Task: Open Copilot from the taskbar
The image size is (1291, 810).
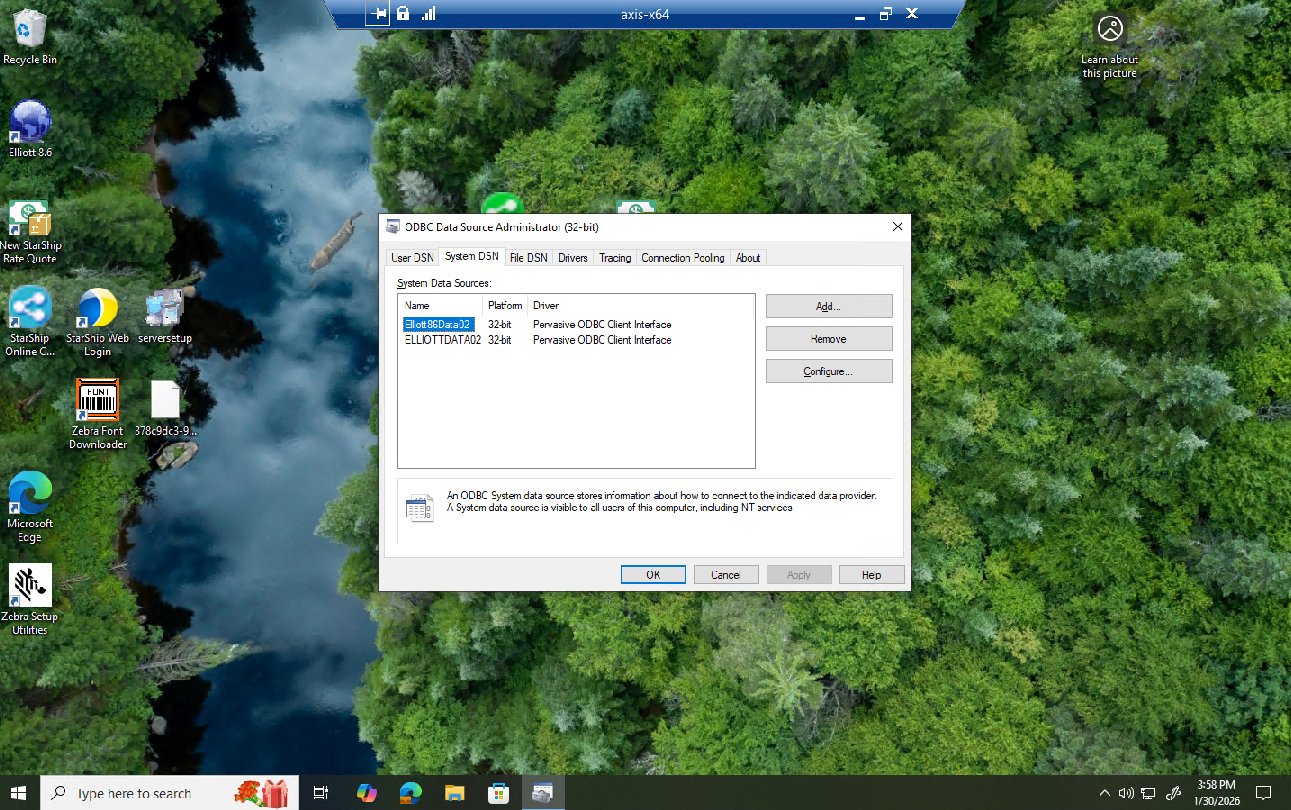Action: [x=367, y=793]
